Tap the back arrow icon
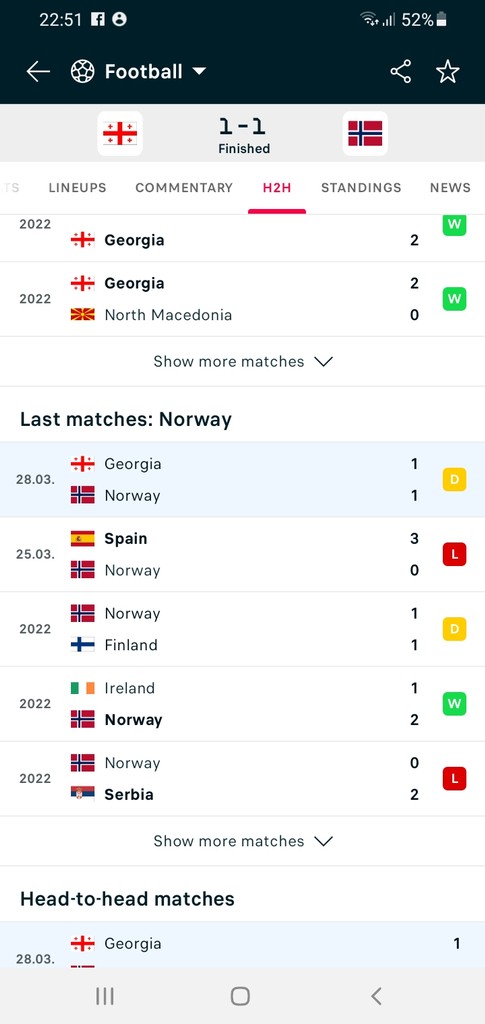Screen dimensions: 485x1024 [x=38, y=71]
